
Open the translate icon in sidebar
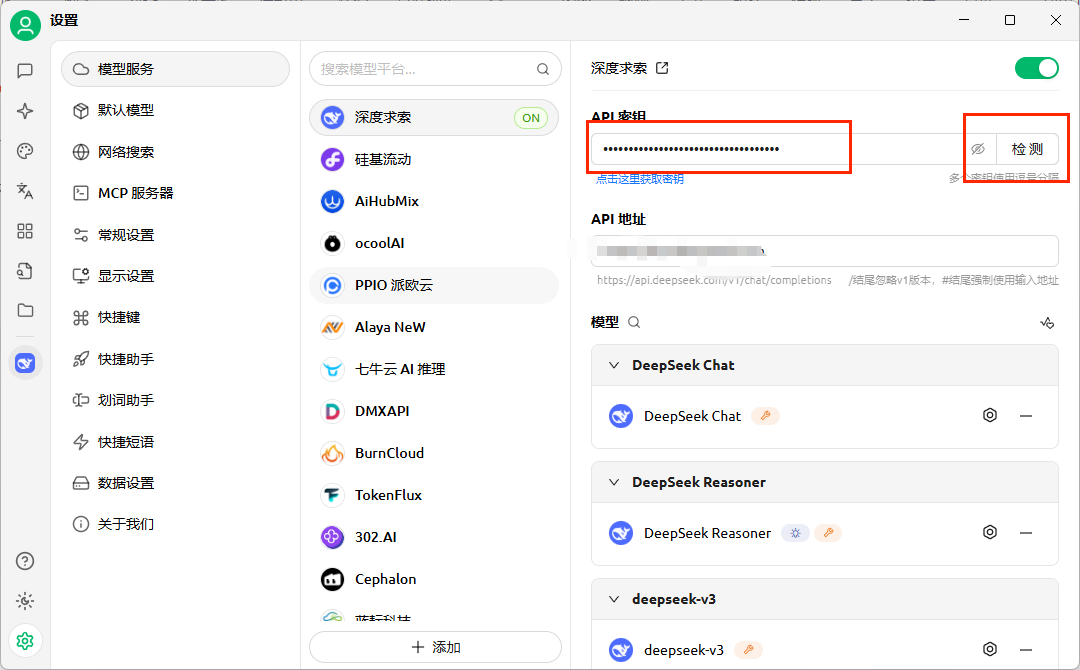(25, 191)
